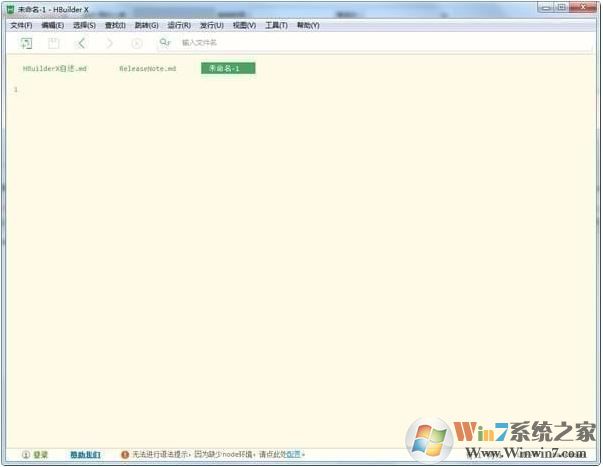This screenshot has width=603, height=467.
Task: Select the 未命名-1 tab
Action: click(x=227, y=68)
